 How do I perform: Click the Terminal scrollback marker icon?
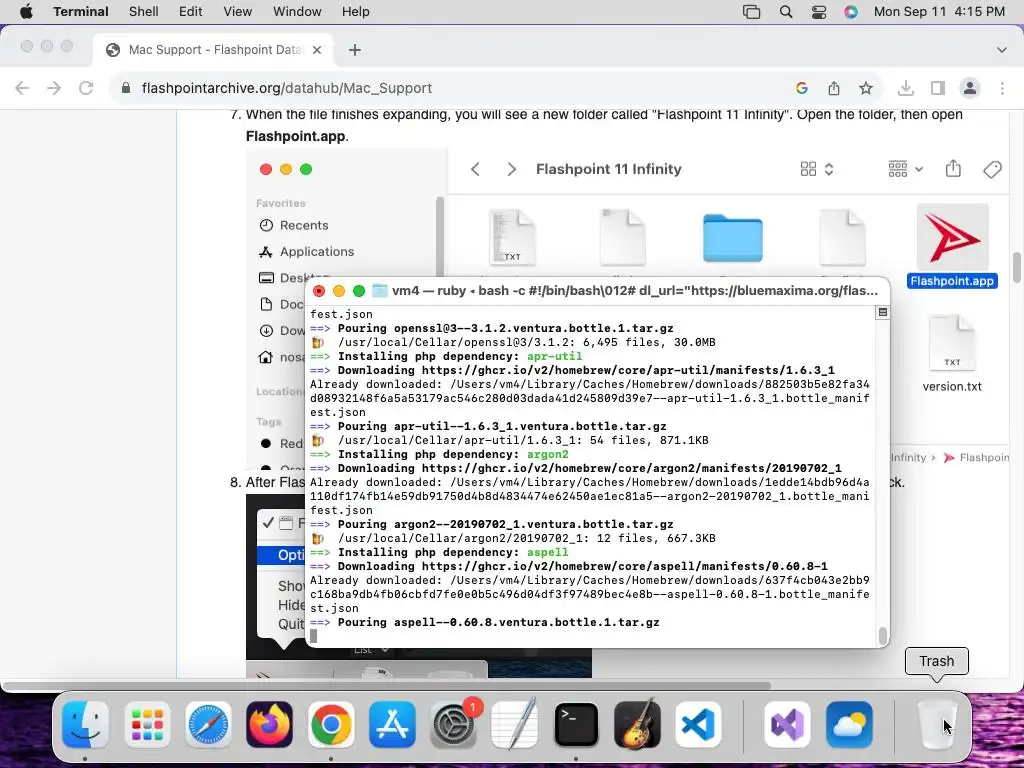point(882,313)
